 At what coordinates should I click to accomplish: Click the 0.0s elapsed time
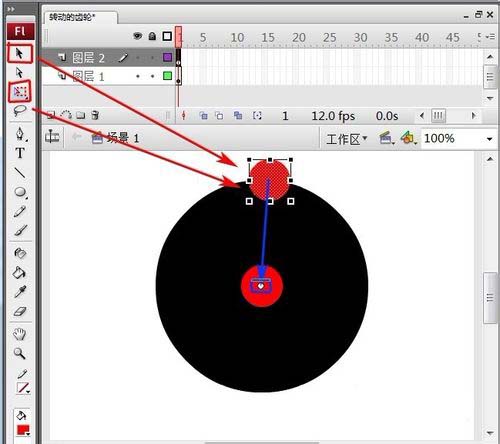tap(387, 116)
